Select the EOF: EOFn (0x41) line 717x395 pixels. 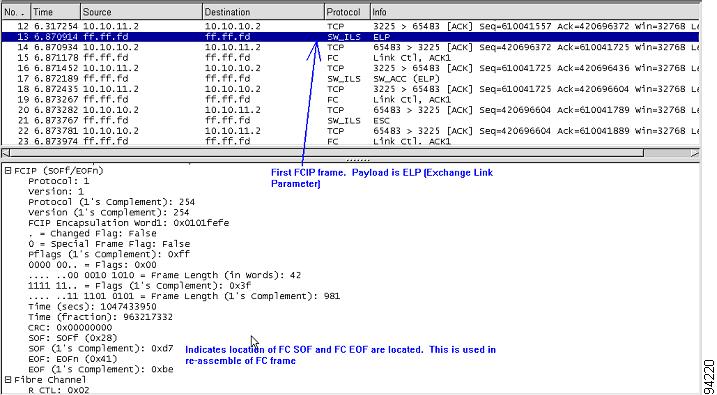[x=73, y=359]
